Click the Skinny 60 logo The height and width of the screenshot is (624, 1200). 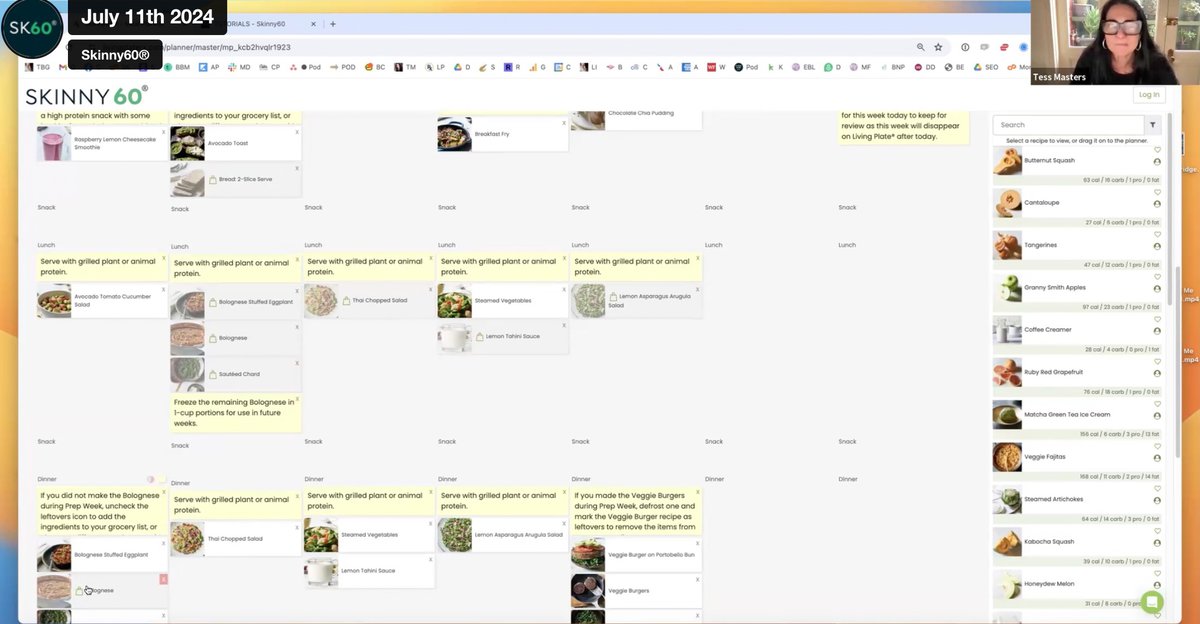click(87, 95)
